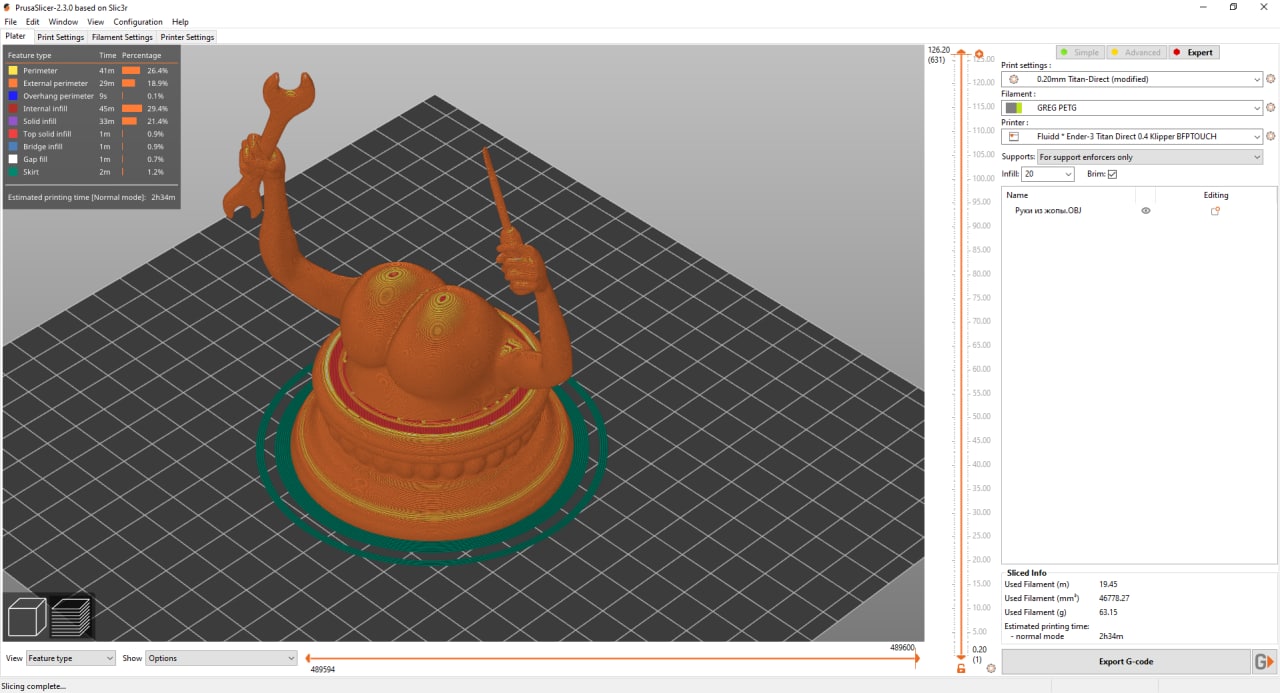Click Overhang perimeter blue swatch
The width and height of the screenshot is (1280, 693).
[x=13, y=96]
